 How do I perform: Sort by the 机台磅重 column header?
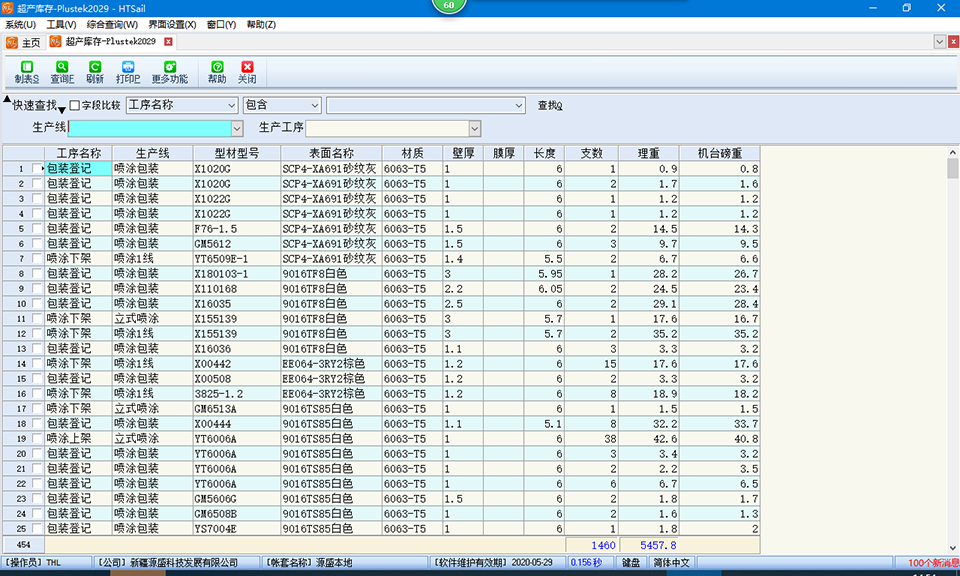[720, 153]
